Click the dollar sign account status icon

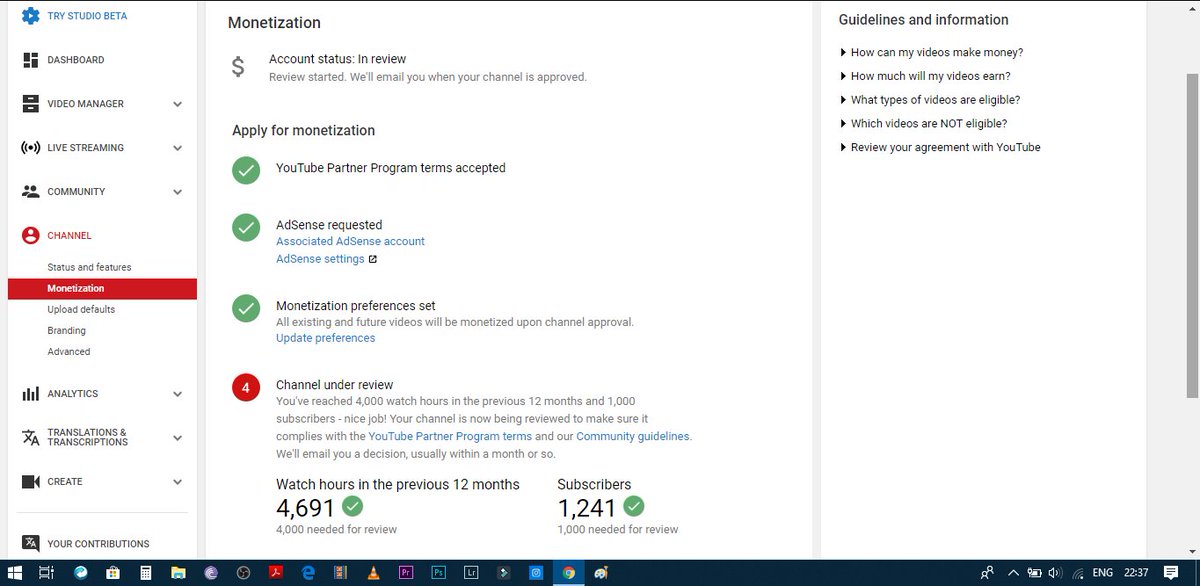(238, 67)
